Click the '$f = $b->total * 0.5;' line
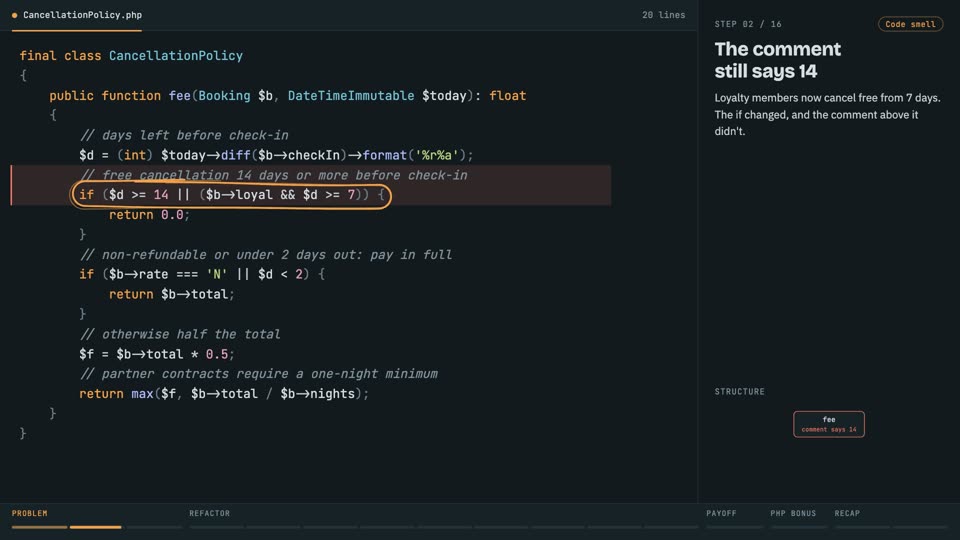Image resolution: width=960 pixels, height=540 pixels. (157, 354)
